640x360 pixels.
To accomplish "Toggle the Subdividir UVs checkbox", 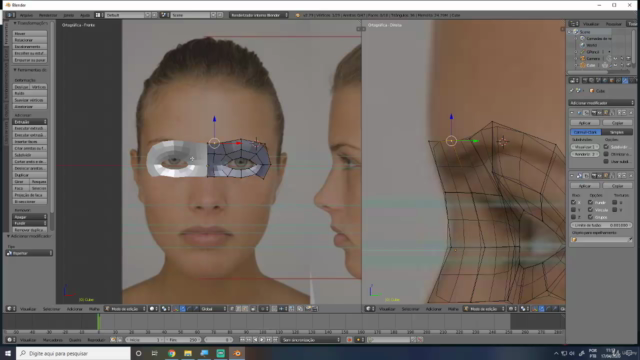I will click(606, 147).
